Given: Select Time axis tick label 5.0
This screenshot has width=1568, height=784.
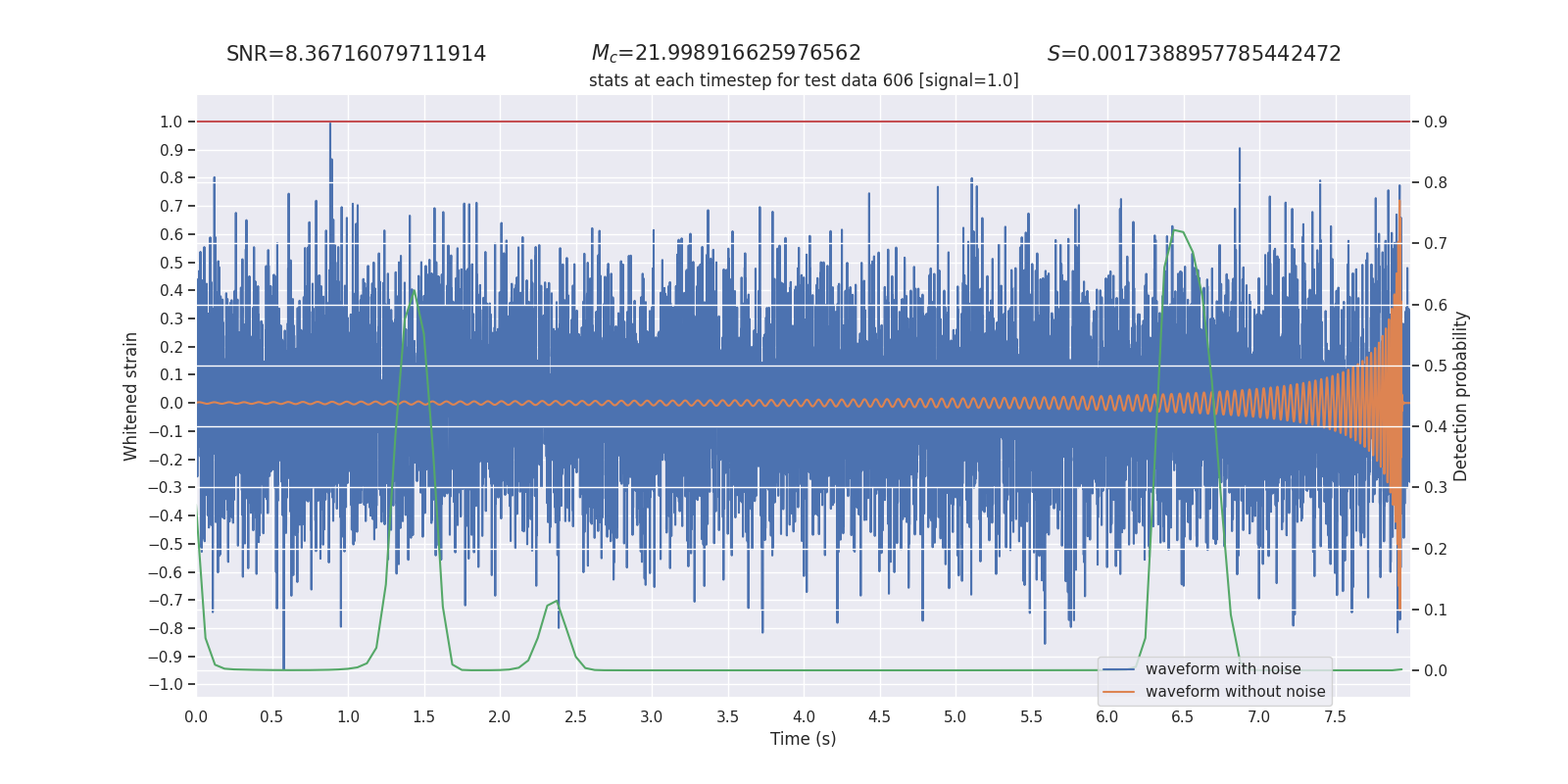Looking at the screenshot, I should (x=955, y=717).
